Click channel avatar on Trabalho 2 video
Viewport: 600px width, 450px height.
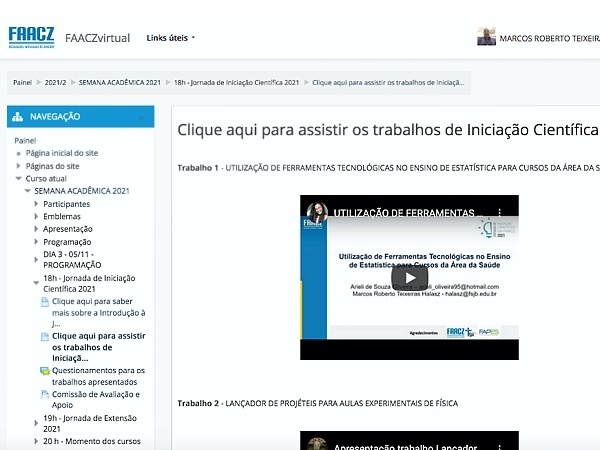317,445
